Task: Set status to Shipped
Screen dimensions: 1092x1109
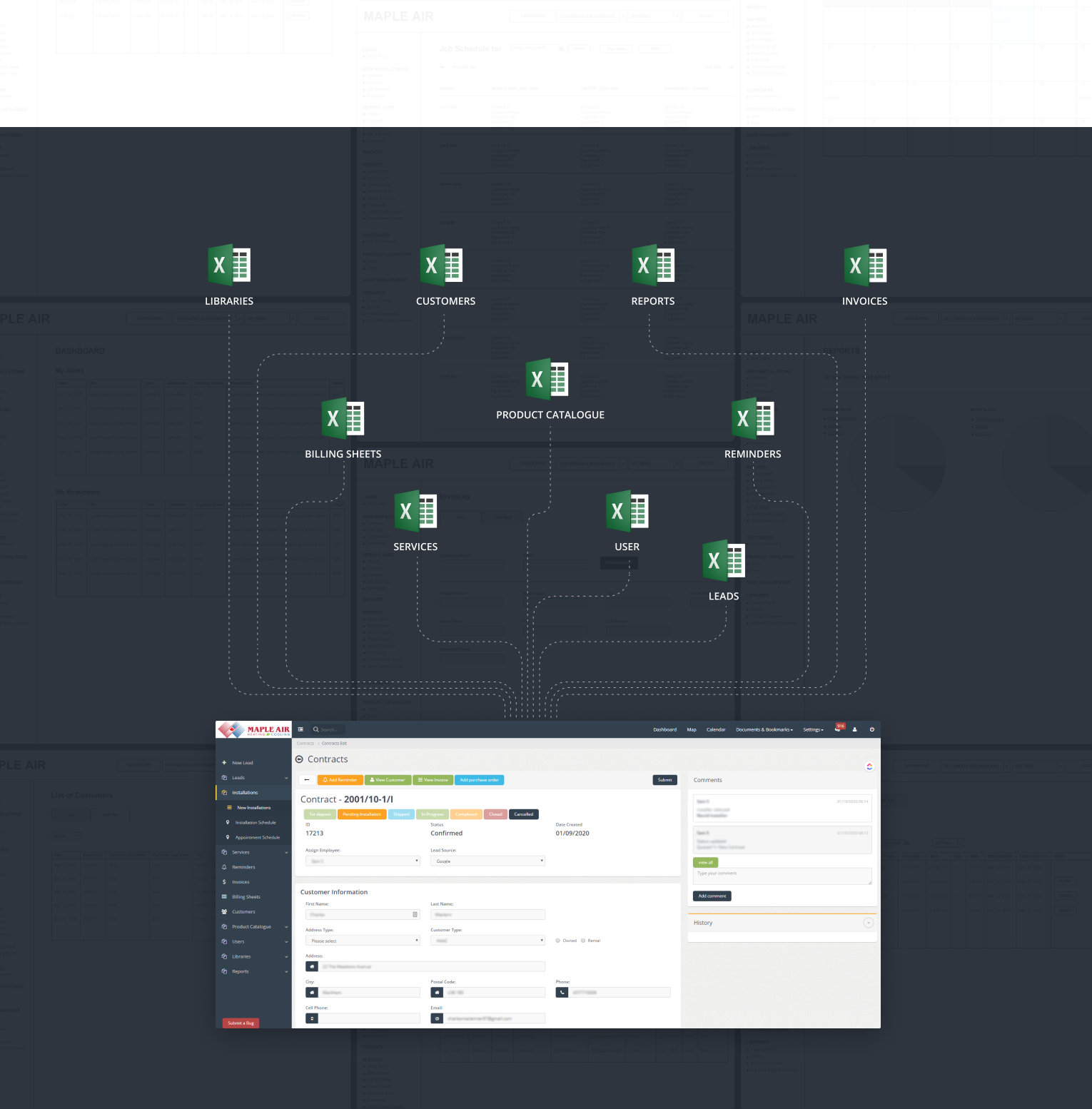Action: 401,814
